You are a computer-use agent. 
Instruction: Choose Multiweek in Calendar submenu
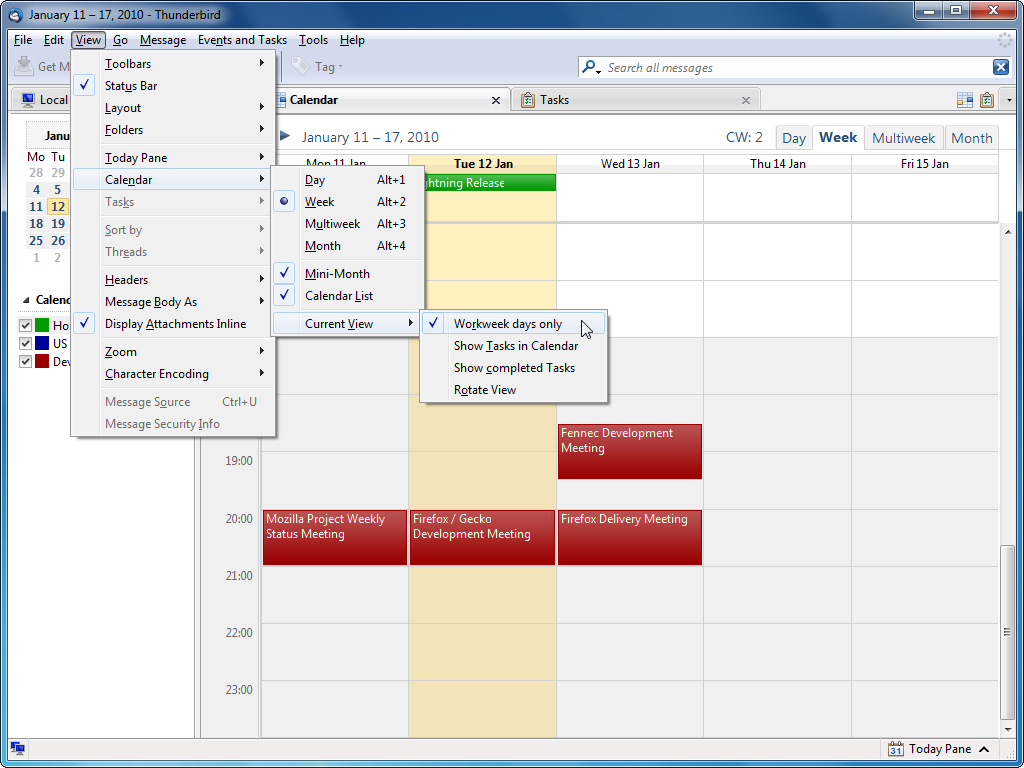tap(348, 224)
